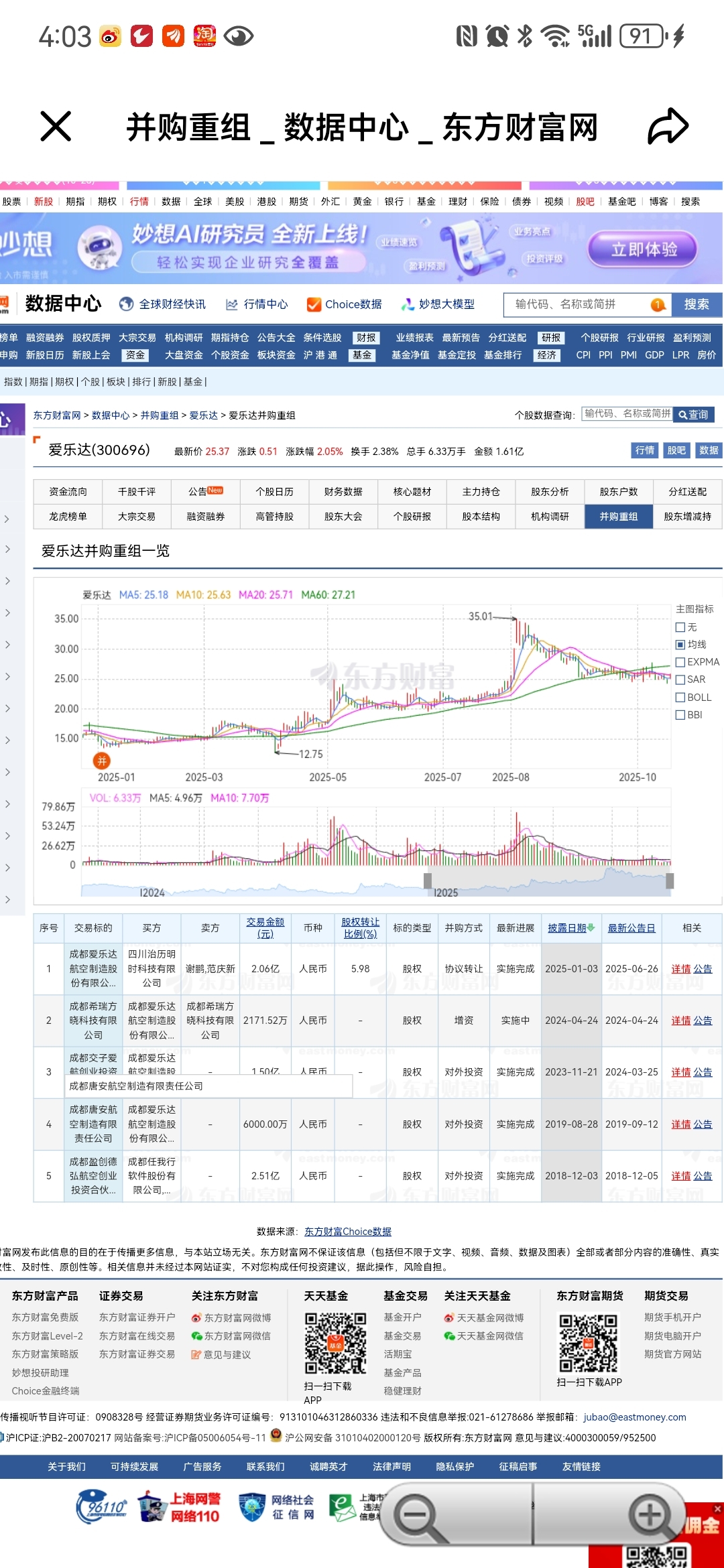Click the jubao@eastmoney.com email link
724x1568 pixels.
(635, 1417)
